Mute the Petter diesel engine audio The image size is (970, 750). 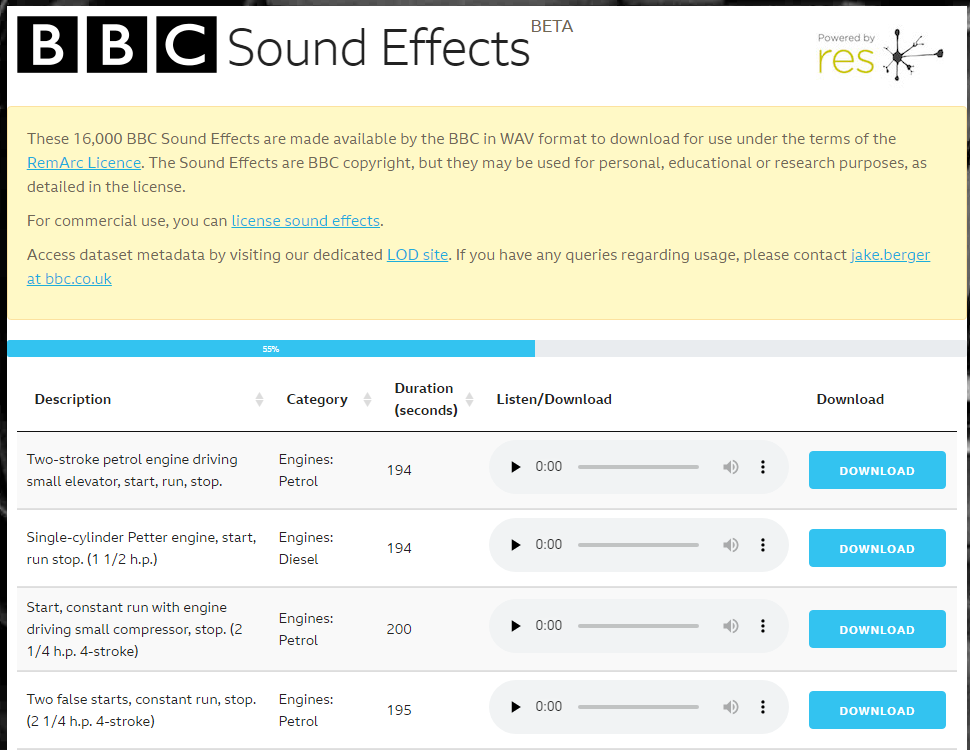point(731,545)
